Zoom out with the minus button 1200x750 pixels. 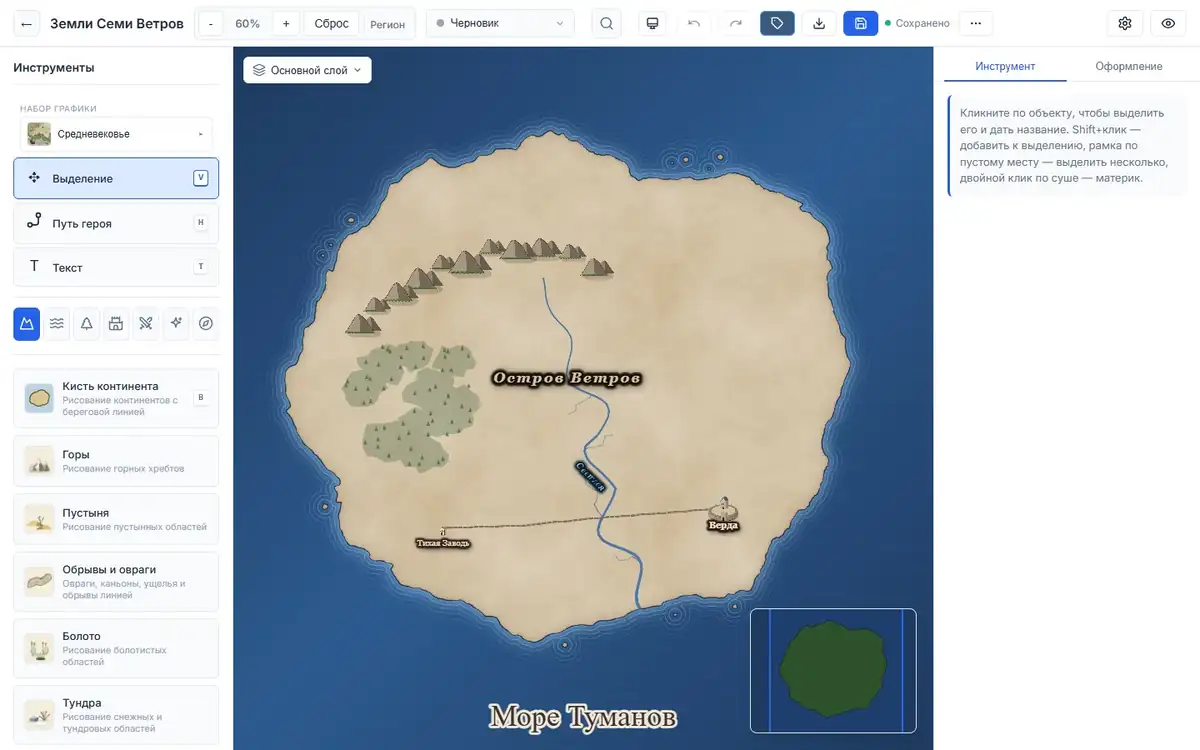(211, 23)
